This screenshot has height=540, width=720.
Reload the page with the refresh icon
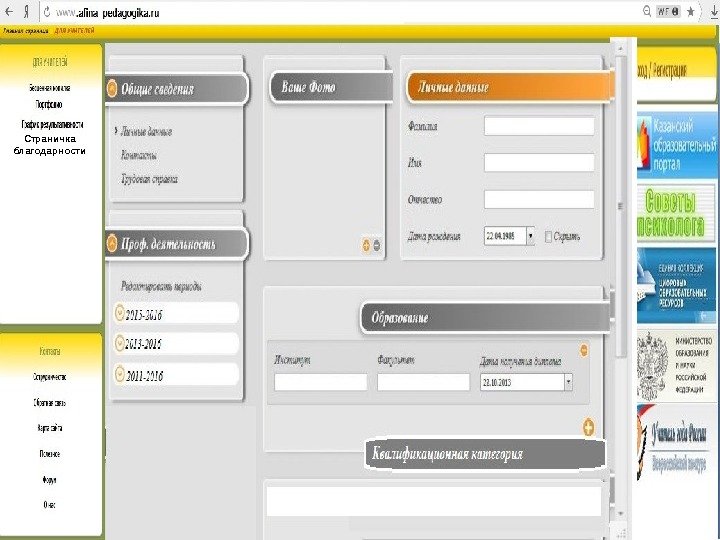pyautogui.click(x=47, y=12)
